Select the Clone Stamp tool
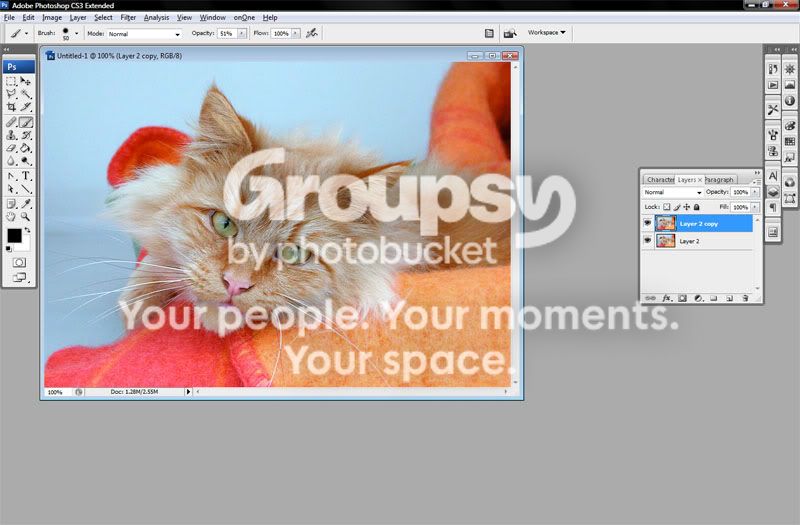The height and width of the screenshot is (525, 800). pos(11,135)
